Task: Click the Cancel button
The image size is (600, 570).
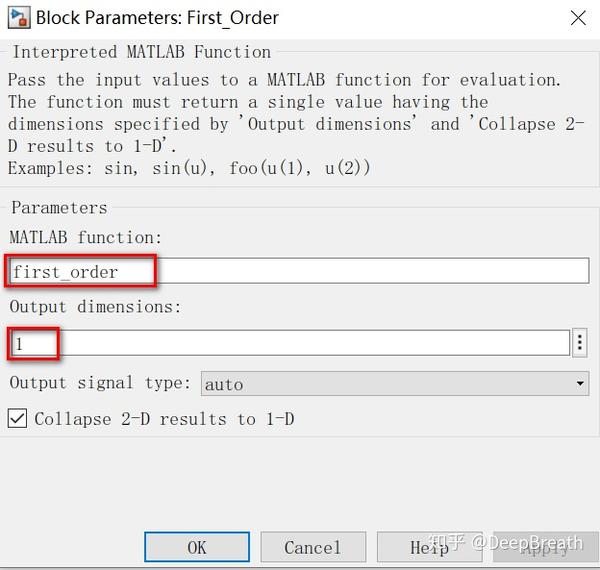Action: coord(313,547)
